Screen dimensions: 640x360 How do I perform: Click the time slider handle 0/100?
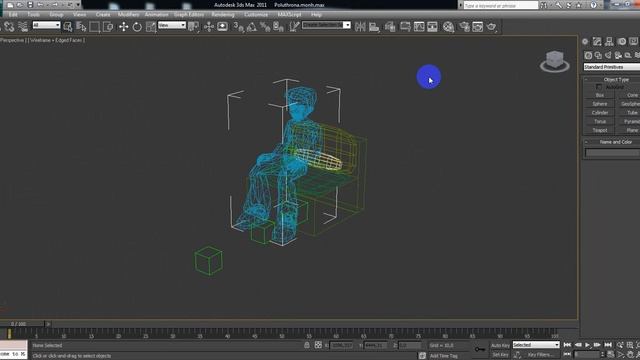tap(18, 324)
